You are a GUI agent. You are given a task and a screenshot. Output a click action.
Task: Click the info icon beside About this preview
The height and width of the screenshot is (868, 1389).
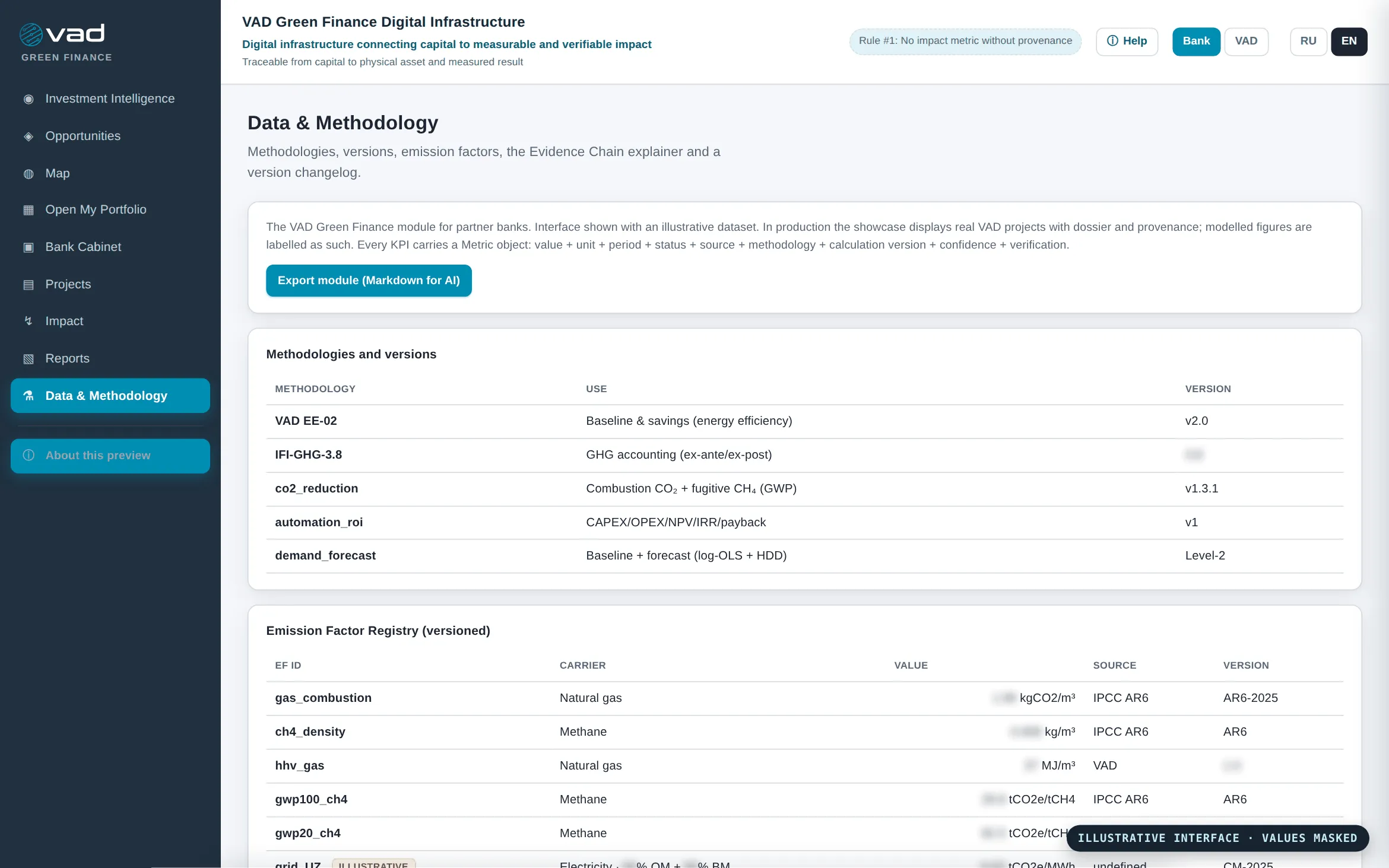pos(28,456)
